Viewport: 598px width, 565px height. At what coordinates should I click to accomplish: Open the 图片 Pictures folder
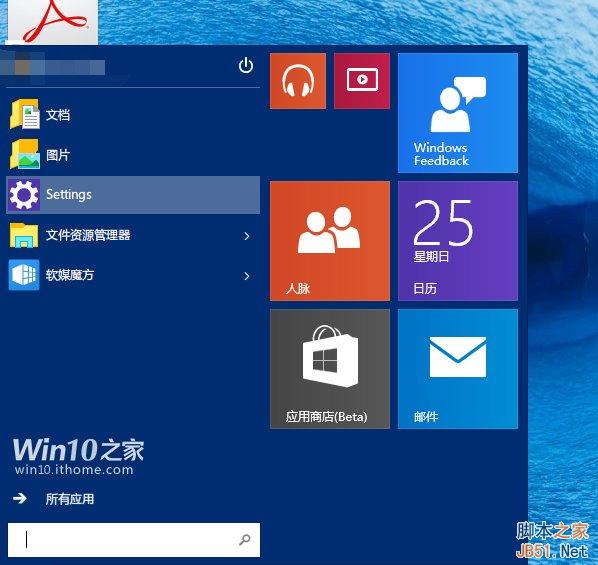[133, 155]
